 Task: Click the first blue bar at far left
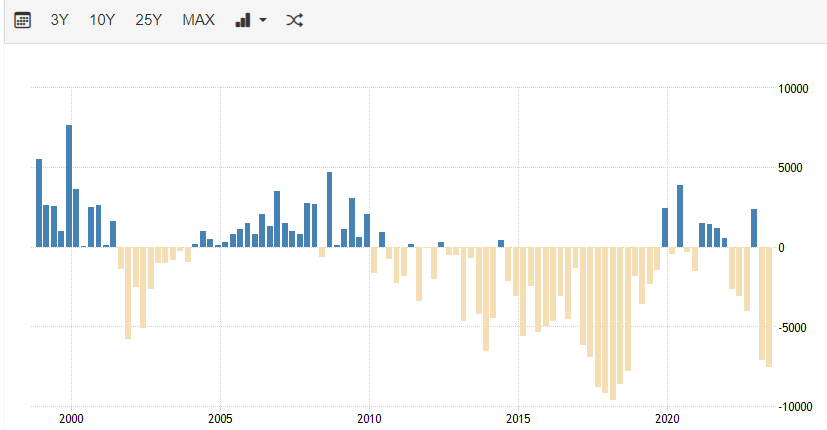click(39, 203)
